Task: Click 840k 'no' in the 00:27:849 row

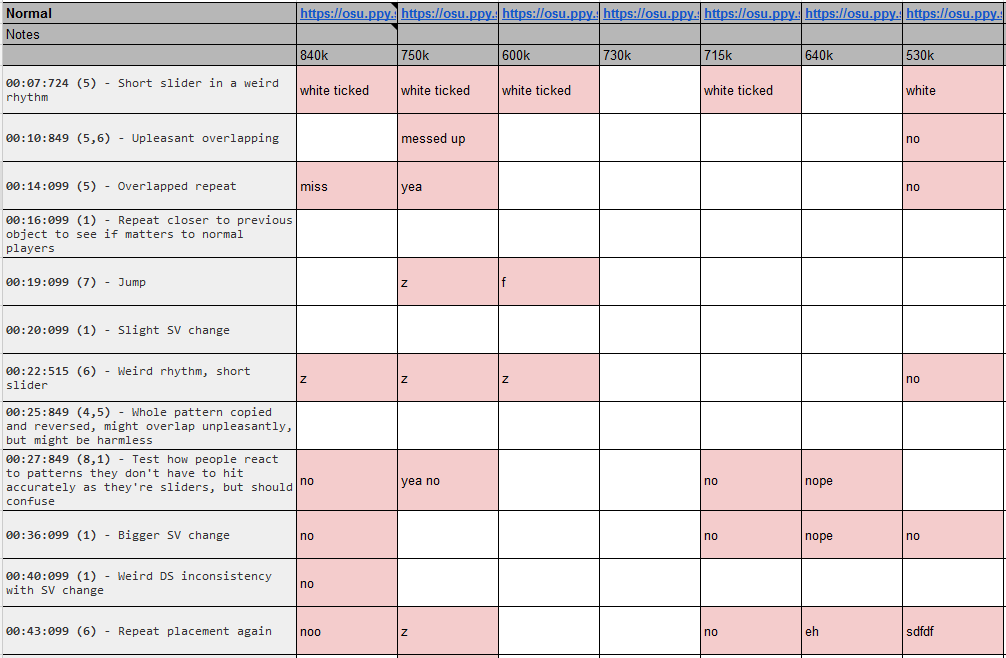Action: click(346, 480)
